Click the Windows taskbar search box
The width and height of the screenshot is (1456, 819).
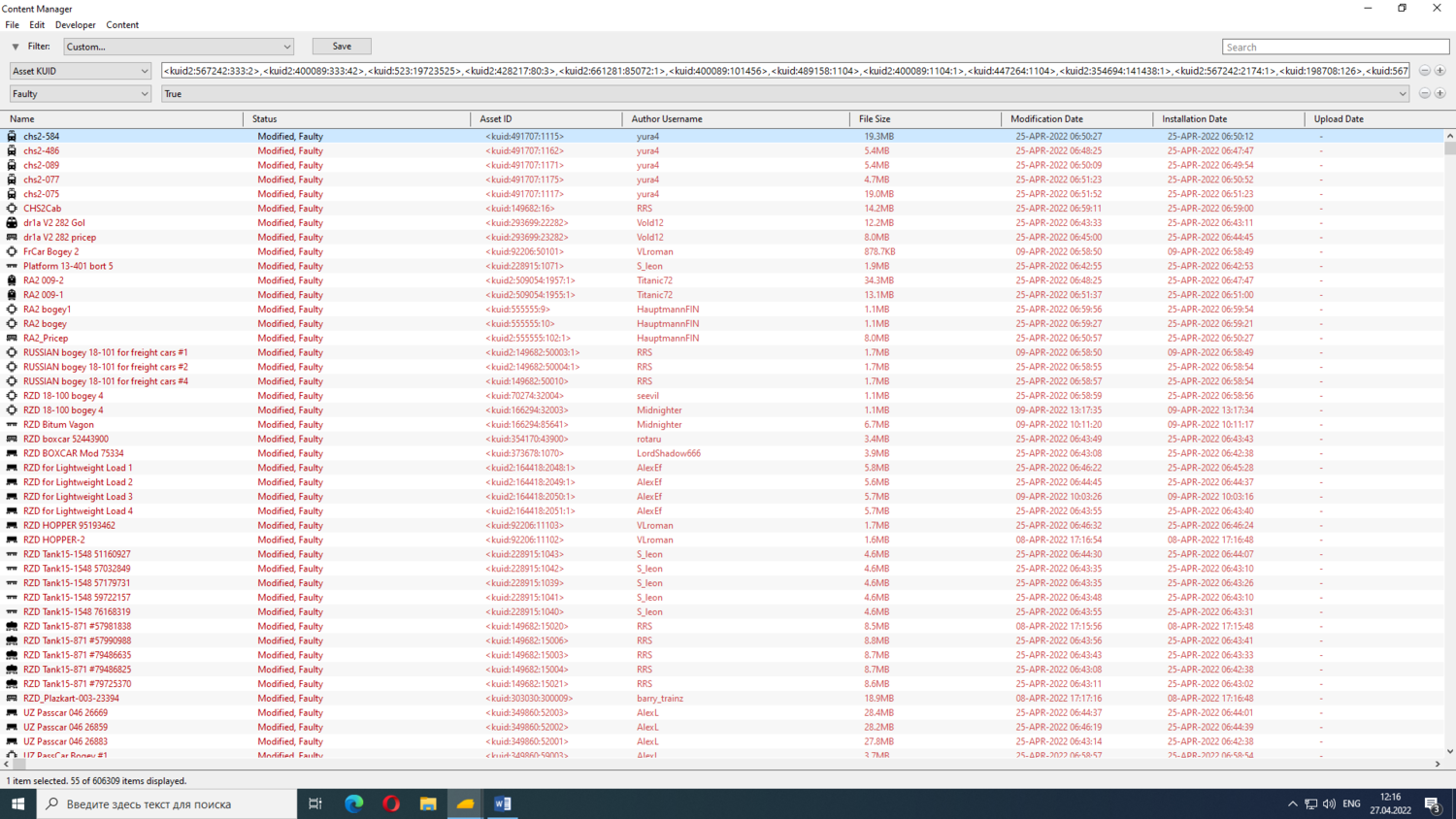pos(167,803)
